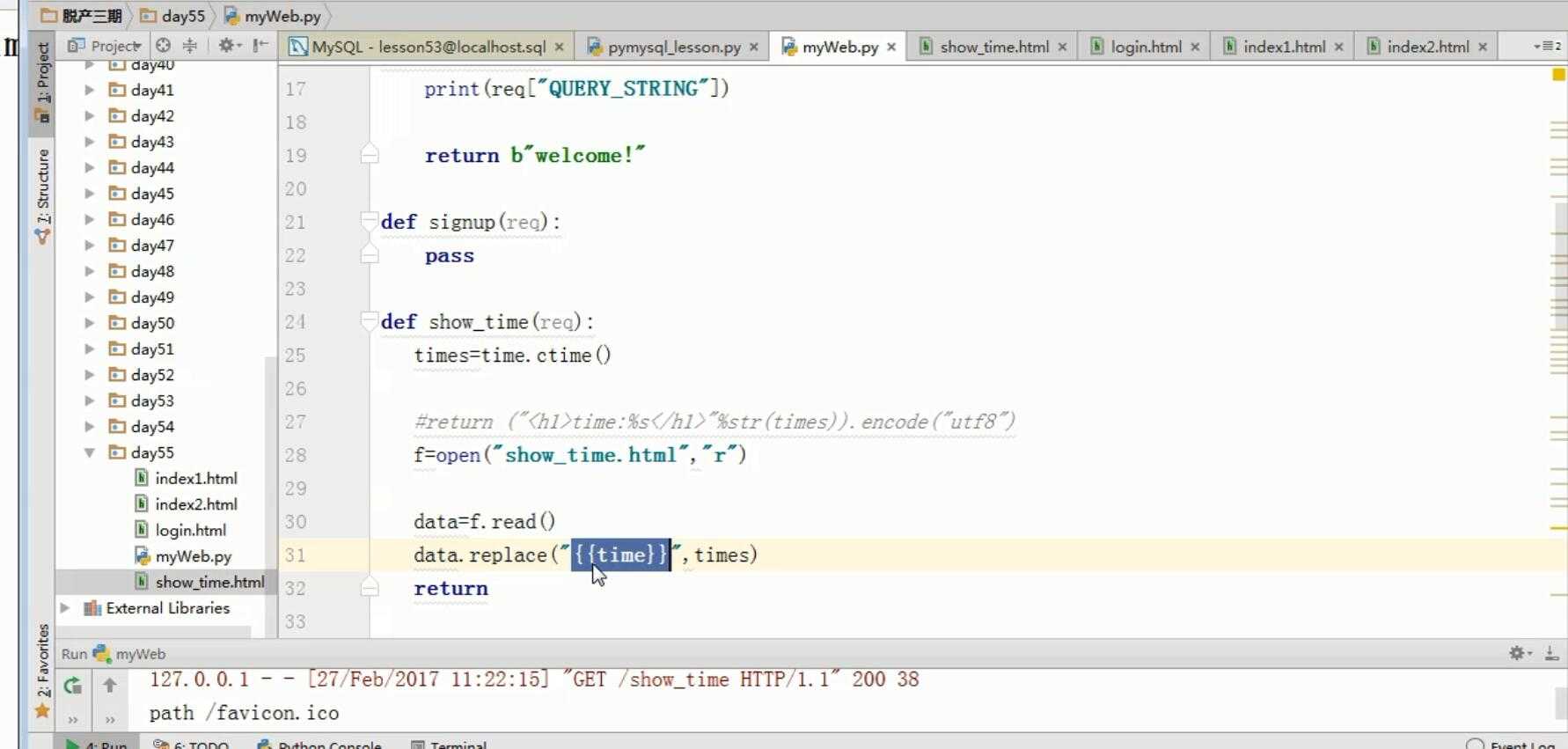
Task: Open the 2: Favorites tool window button
Action: (x=42, y=671)
